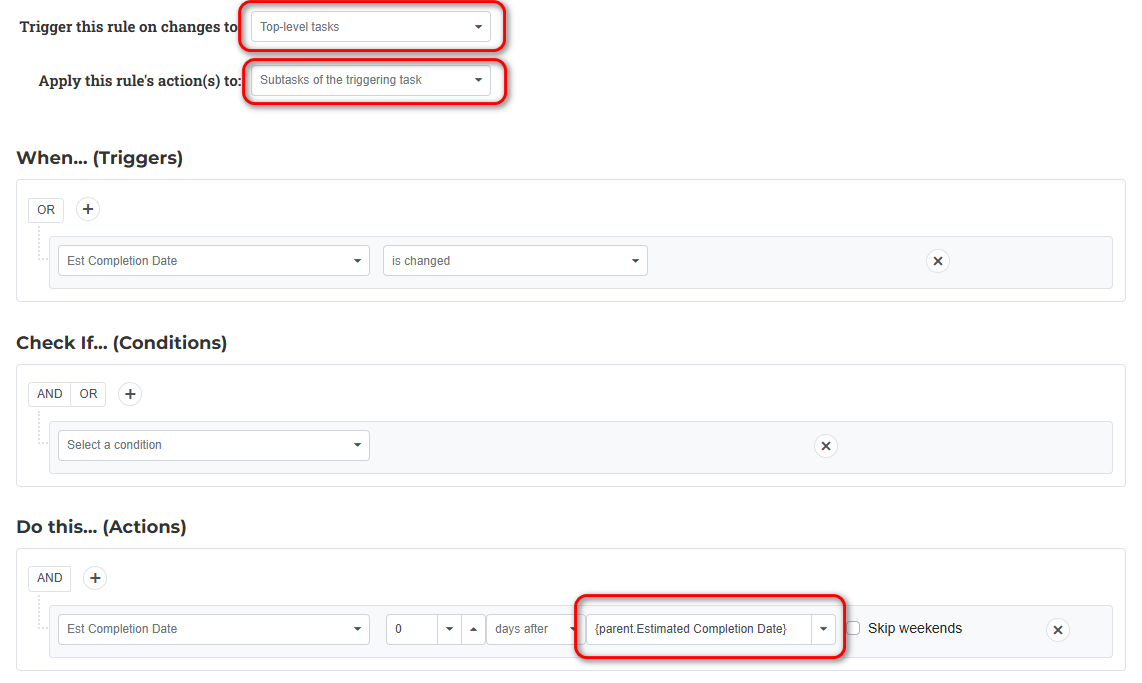Remove the empty condition row
The width and height of the screenshot is (1142, 683).
825,446
